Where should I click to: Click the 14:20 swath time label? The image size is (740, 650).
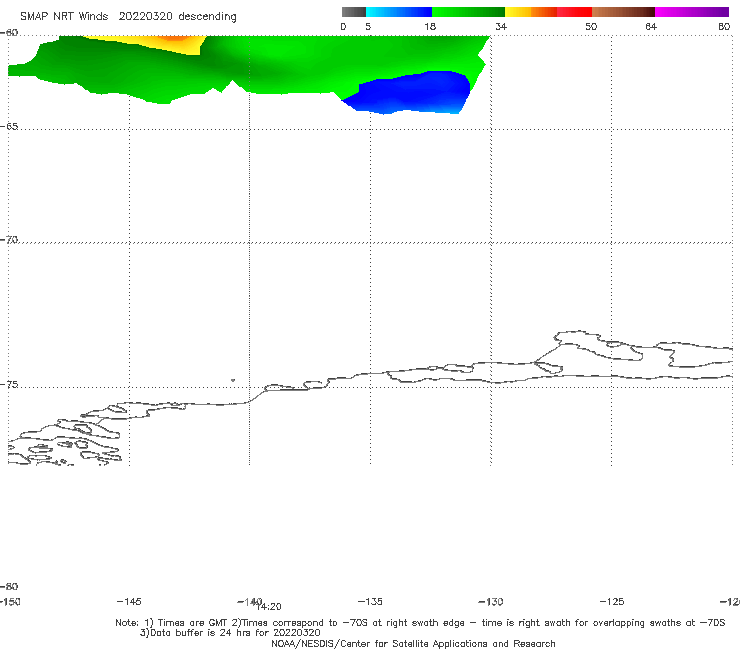[269, 607]
